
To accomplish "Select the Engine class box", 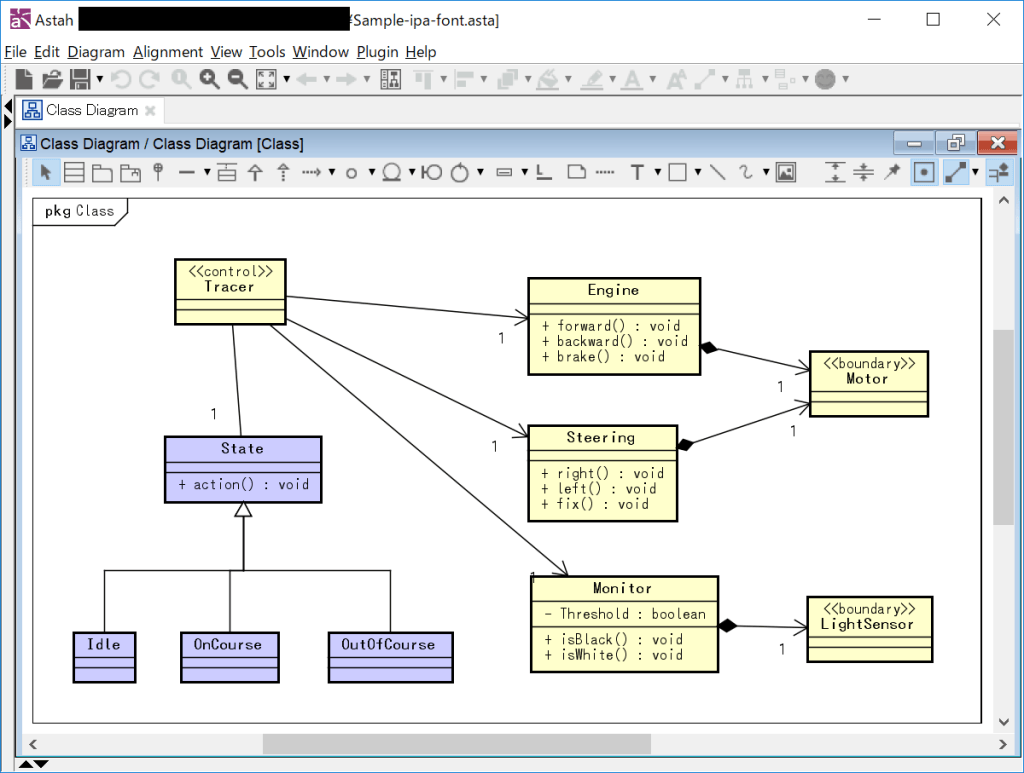I will tap(614, 326).
